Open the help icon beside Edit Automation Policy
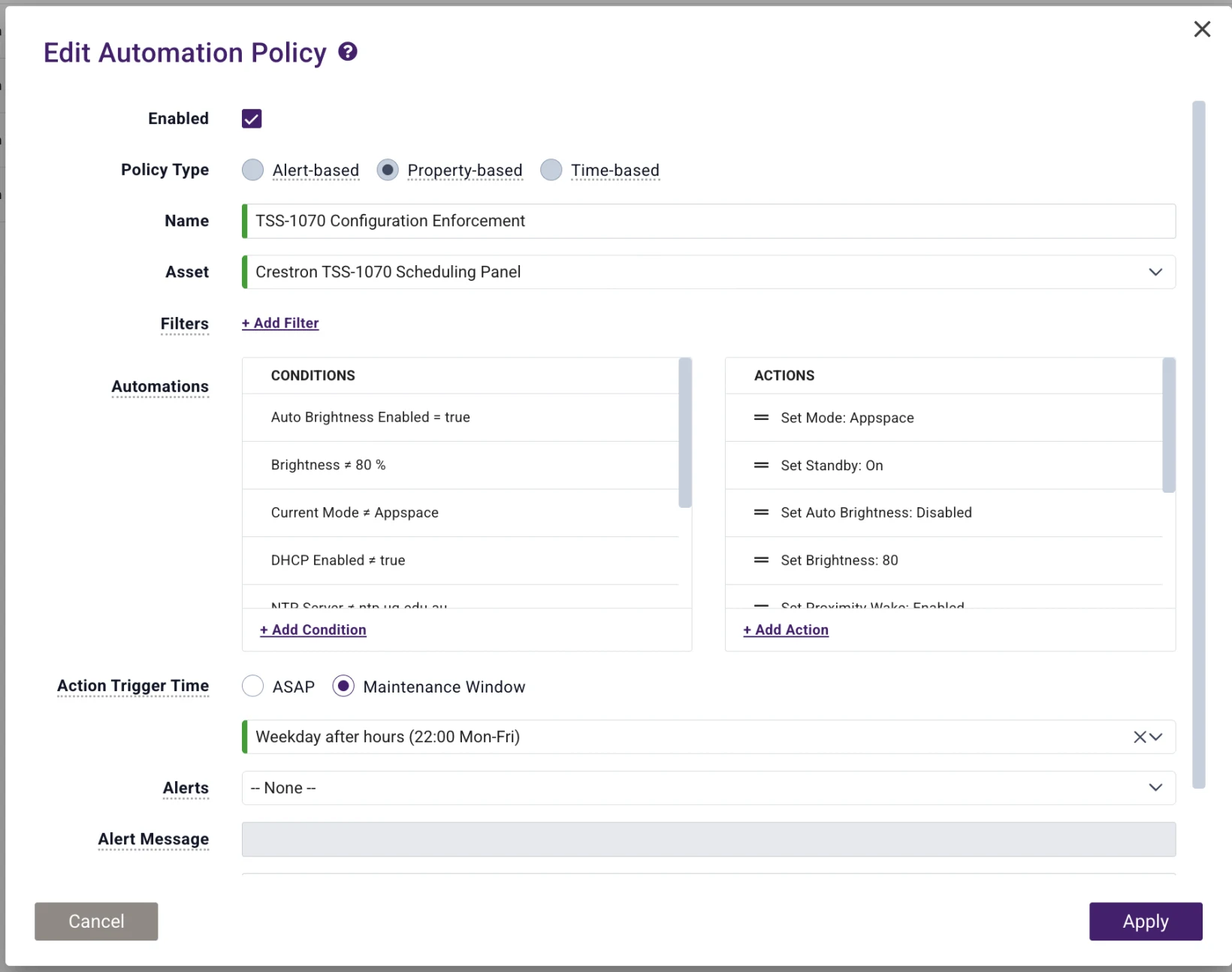Viewport: 1232px width, 972px height. [347, 52]
